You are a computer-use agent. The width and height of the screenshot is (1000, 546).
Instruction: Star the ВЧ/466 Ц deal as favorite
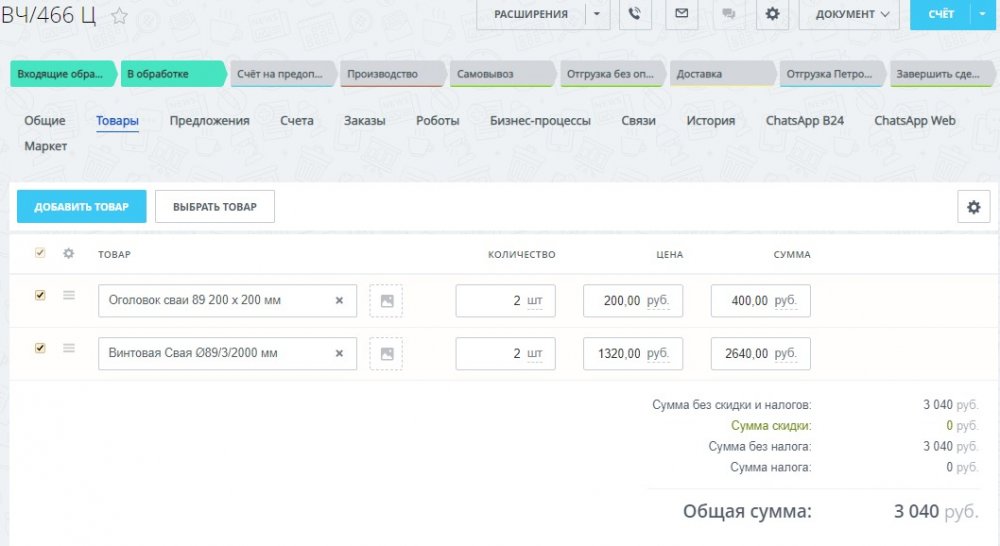119,16
